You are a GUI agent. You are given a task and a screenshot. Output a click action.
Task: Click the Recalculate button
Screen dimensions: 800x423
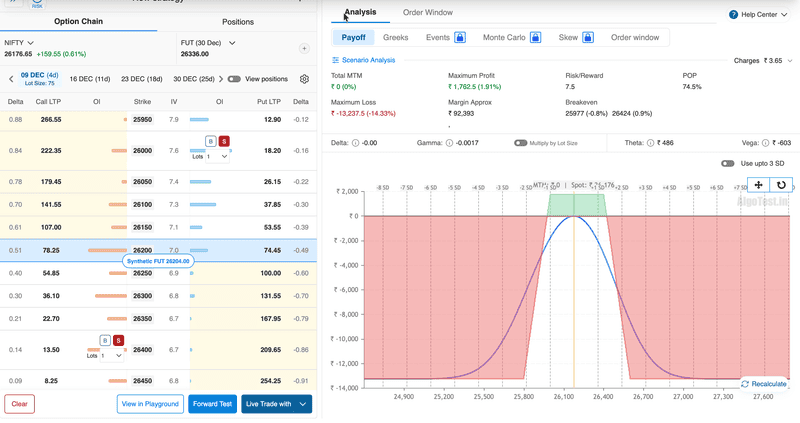pyautogui.click(x=764, y=384)
